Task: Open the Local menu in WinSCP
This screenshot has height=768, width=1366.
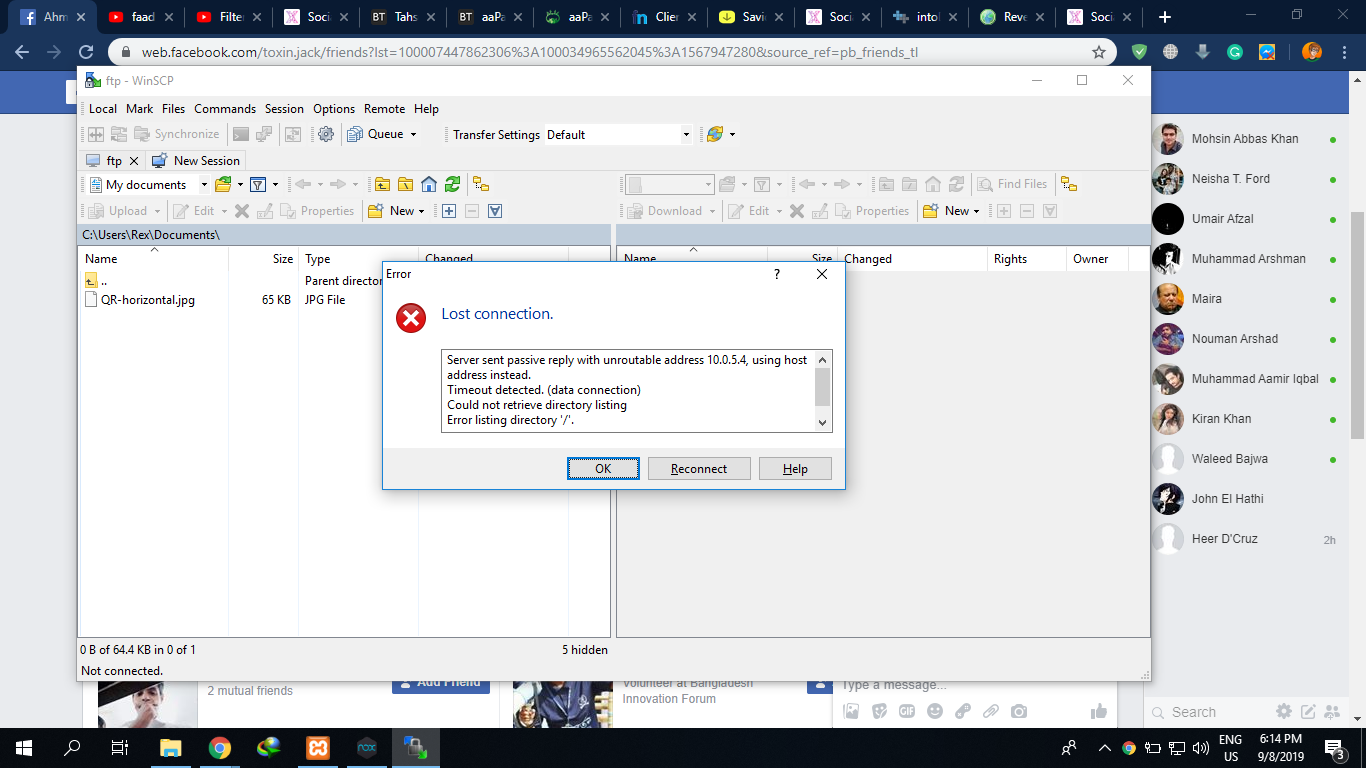Action: [x=103, y=109]
